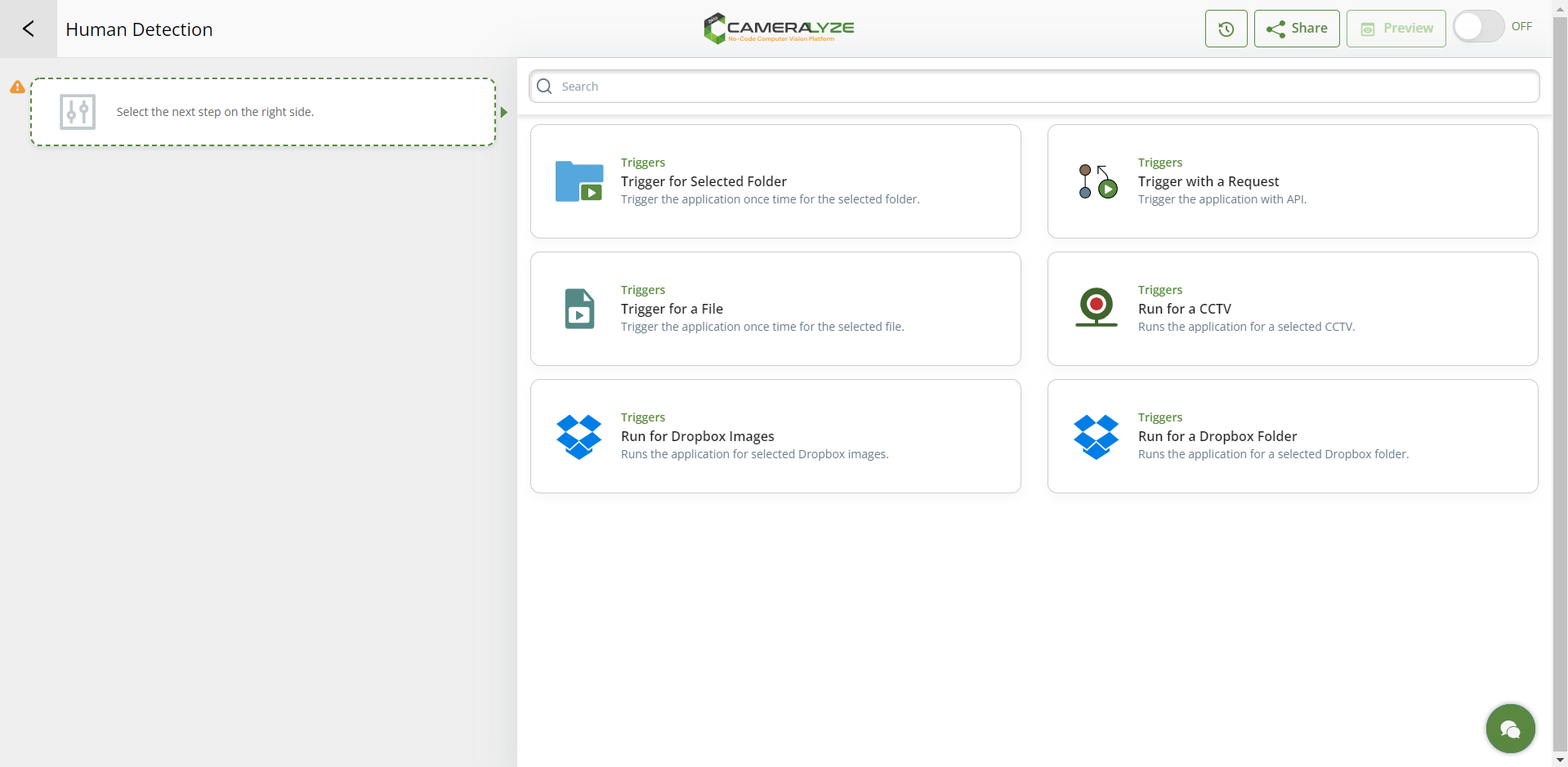Choose Run for a Dropbox Folder

pos(1293,436)
